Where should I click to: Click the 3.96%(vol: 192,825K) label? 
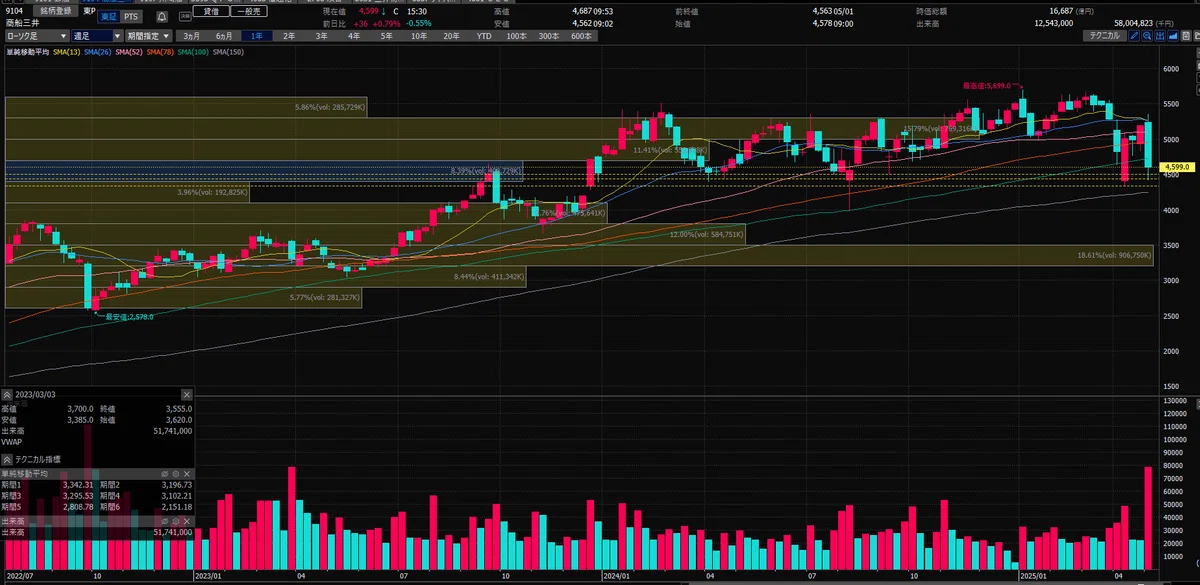pos(211,191)
